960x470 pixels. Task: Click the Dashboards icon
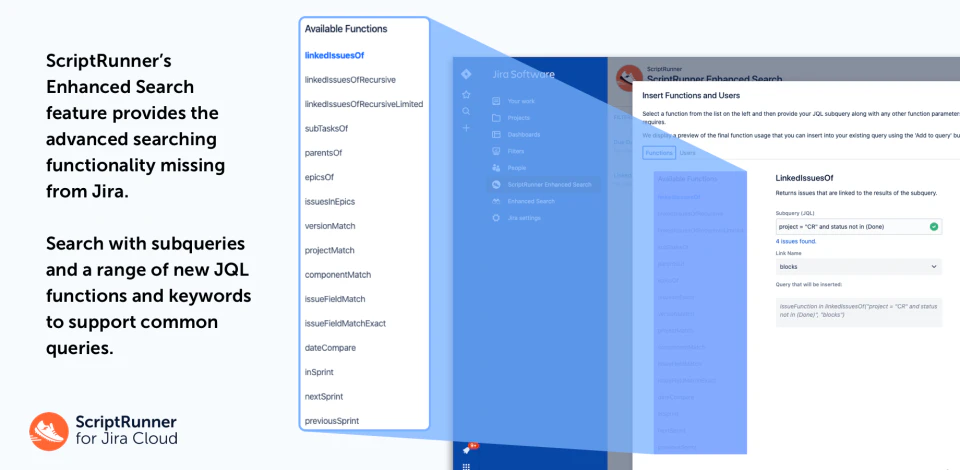(x=496, y=134)
